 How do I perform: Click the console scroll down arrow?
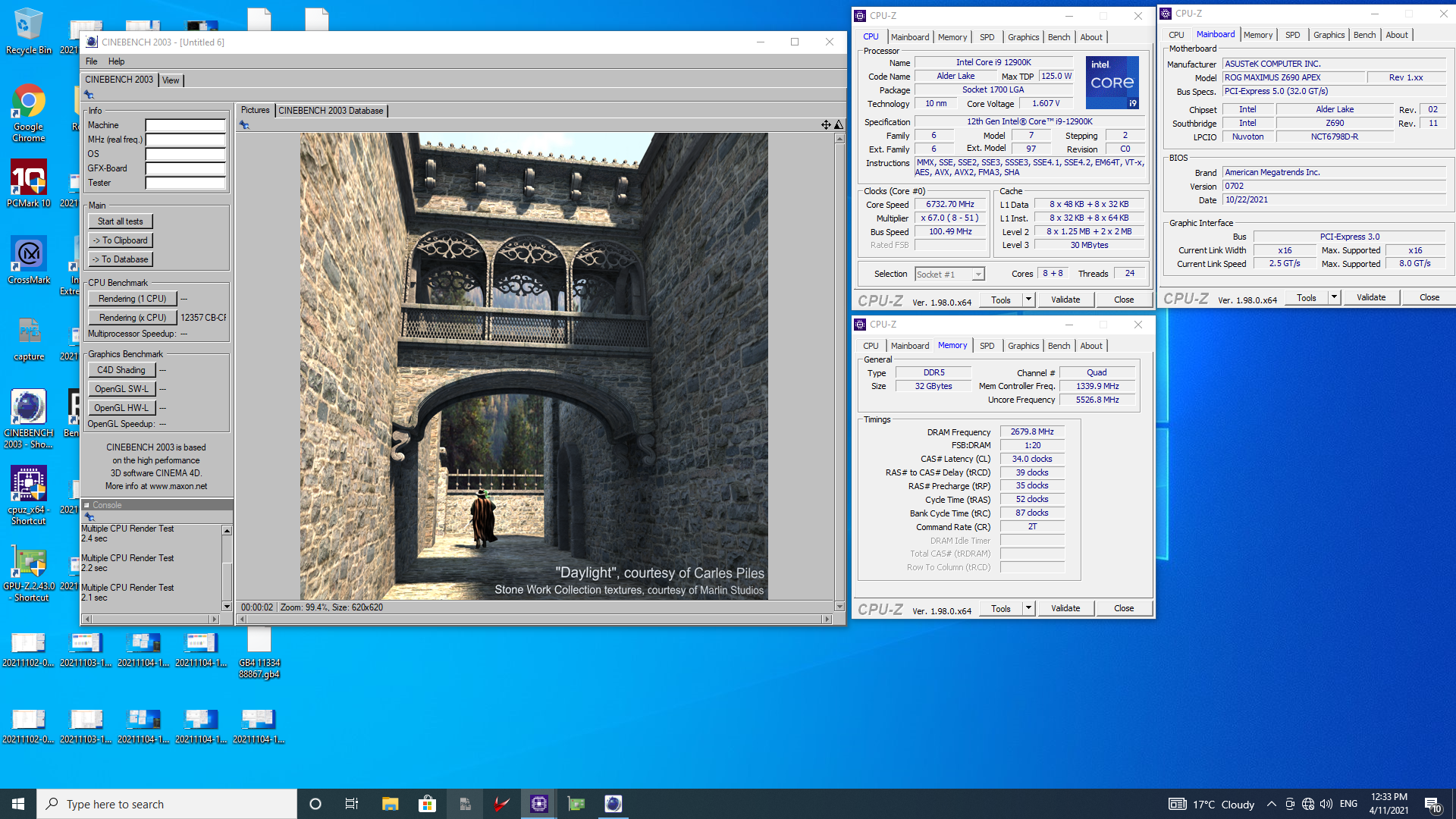(x=227, y=606)
